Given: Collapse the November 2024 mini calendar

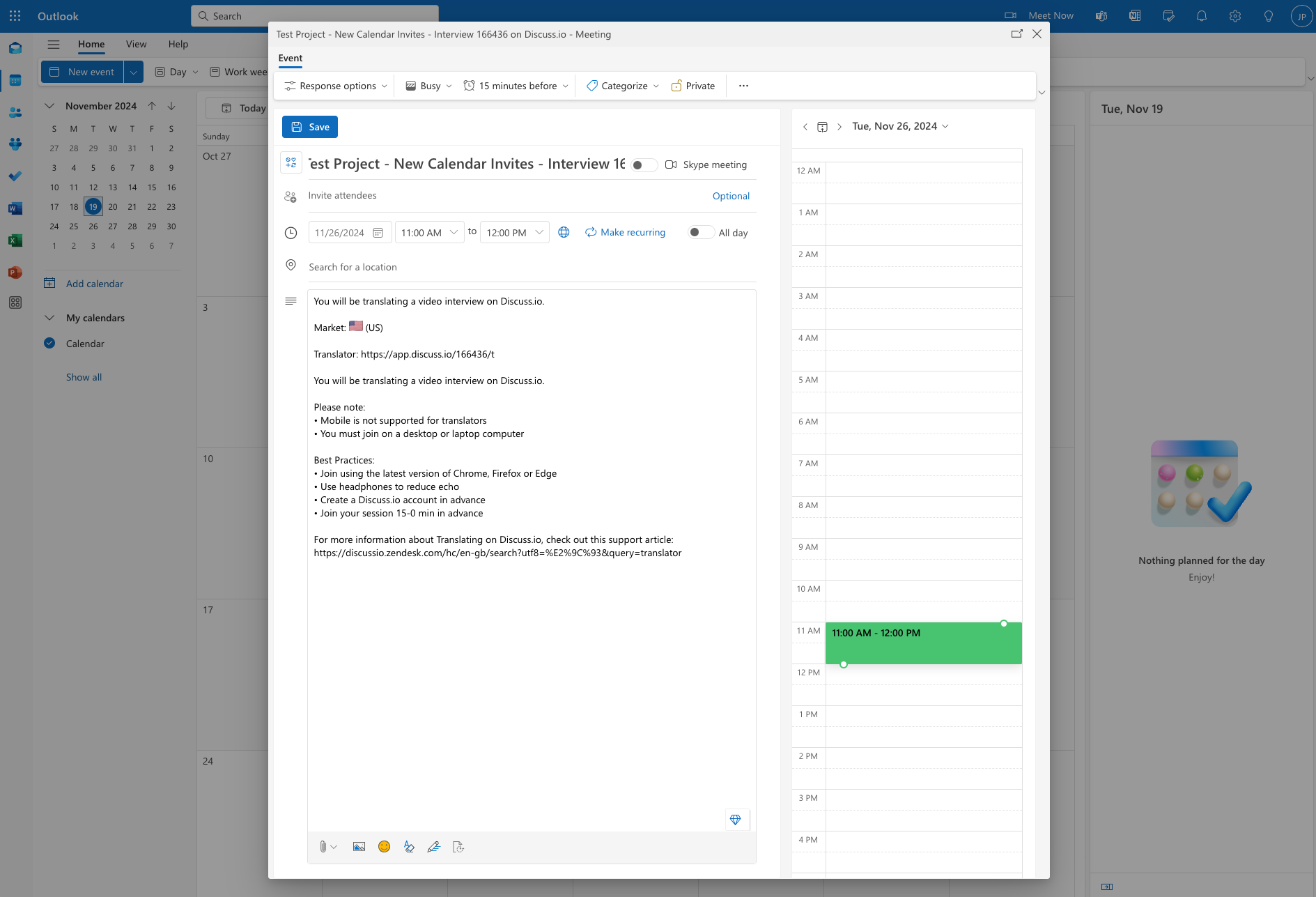Looking at the screenshot, I should coord(49,106).
